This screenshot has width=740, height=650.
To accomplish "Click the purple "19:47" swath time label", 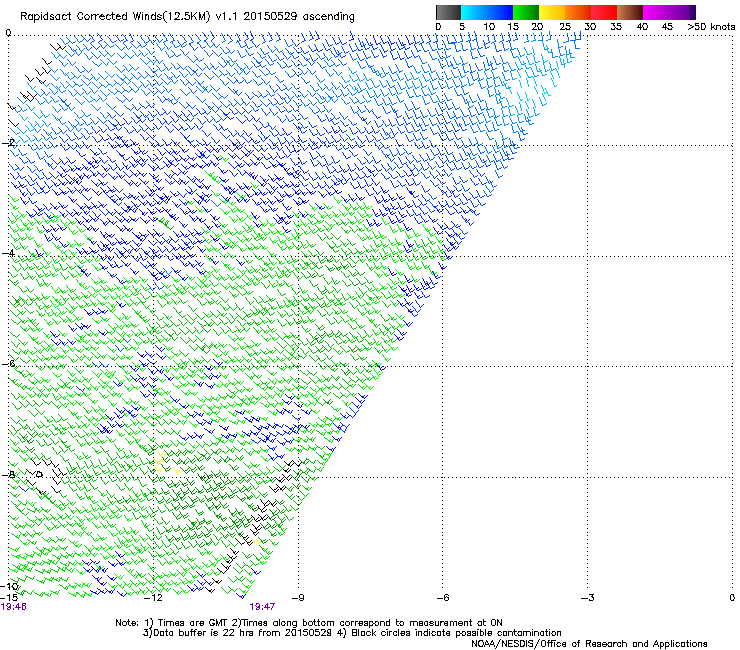I will pyautogui.click(x=262, y=607).
